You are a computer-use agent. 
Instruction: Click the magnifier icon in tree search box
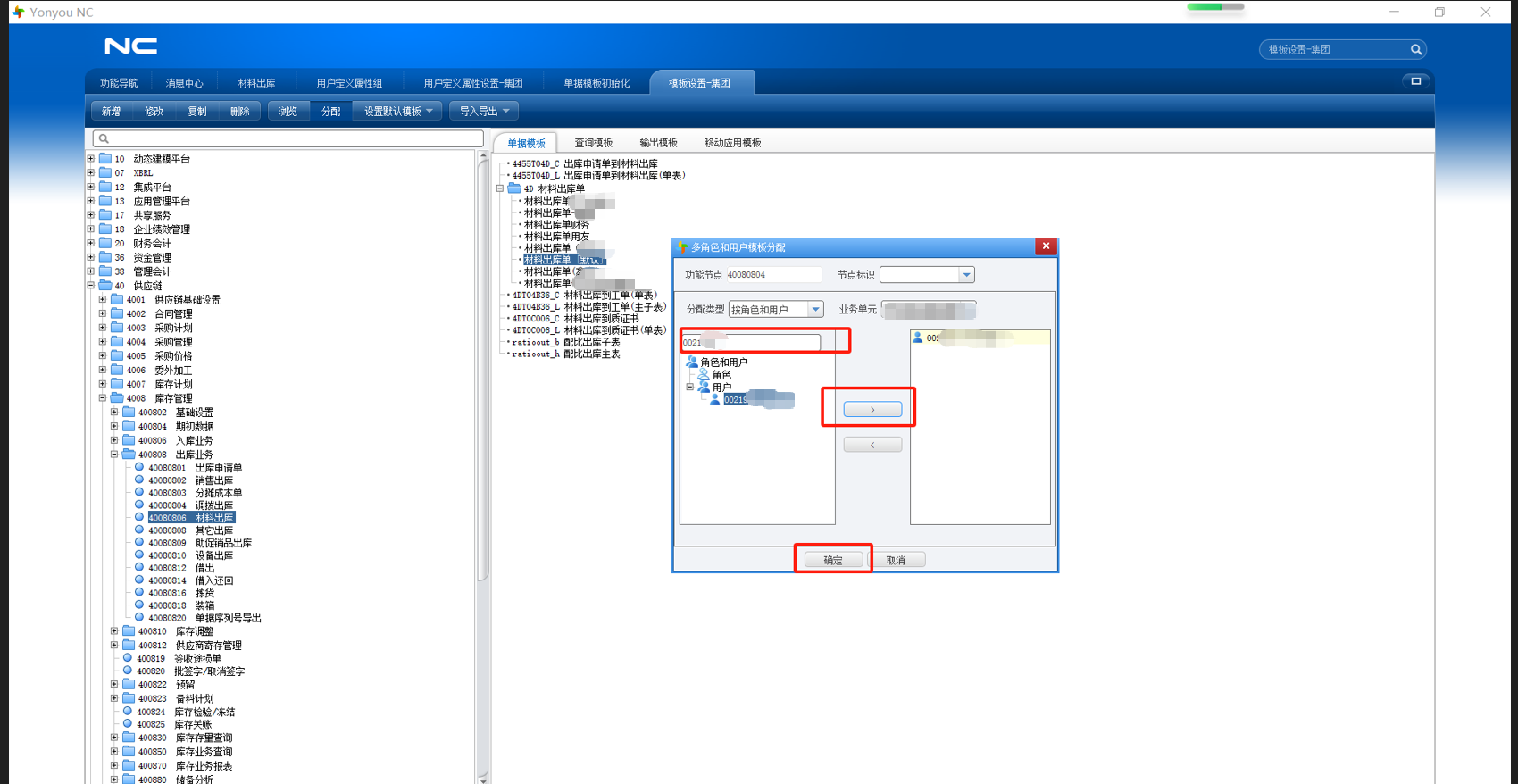pyautogui.click(x=104, y=138)
